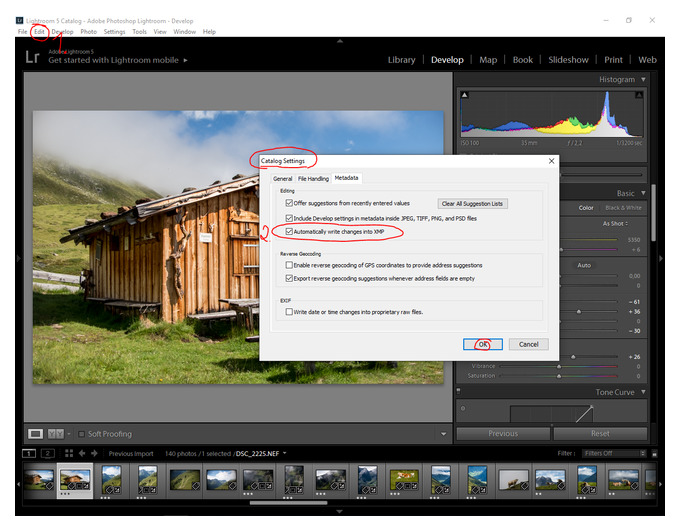The height and width of the screenshot is (531, 680).
Task: Open the File menu
Action: pos(22,32)
